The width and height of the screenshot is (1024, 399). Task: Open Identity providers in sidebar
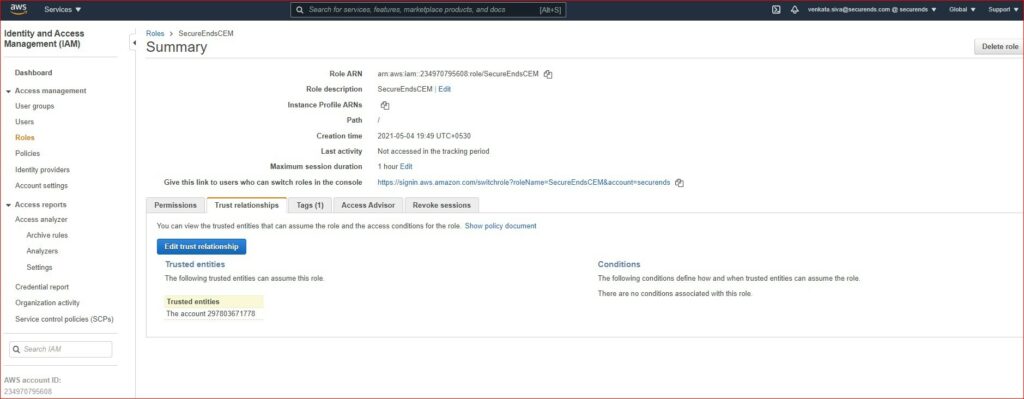click(42, 170)
